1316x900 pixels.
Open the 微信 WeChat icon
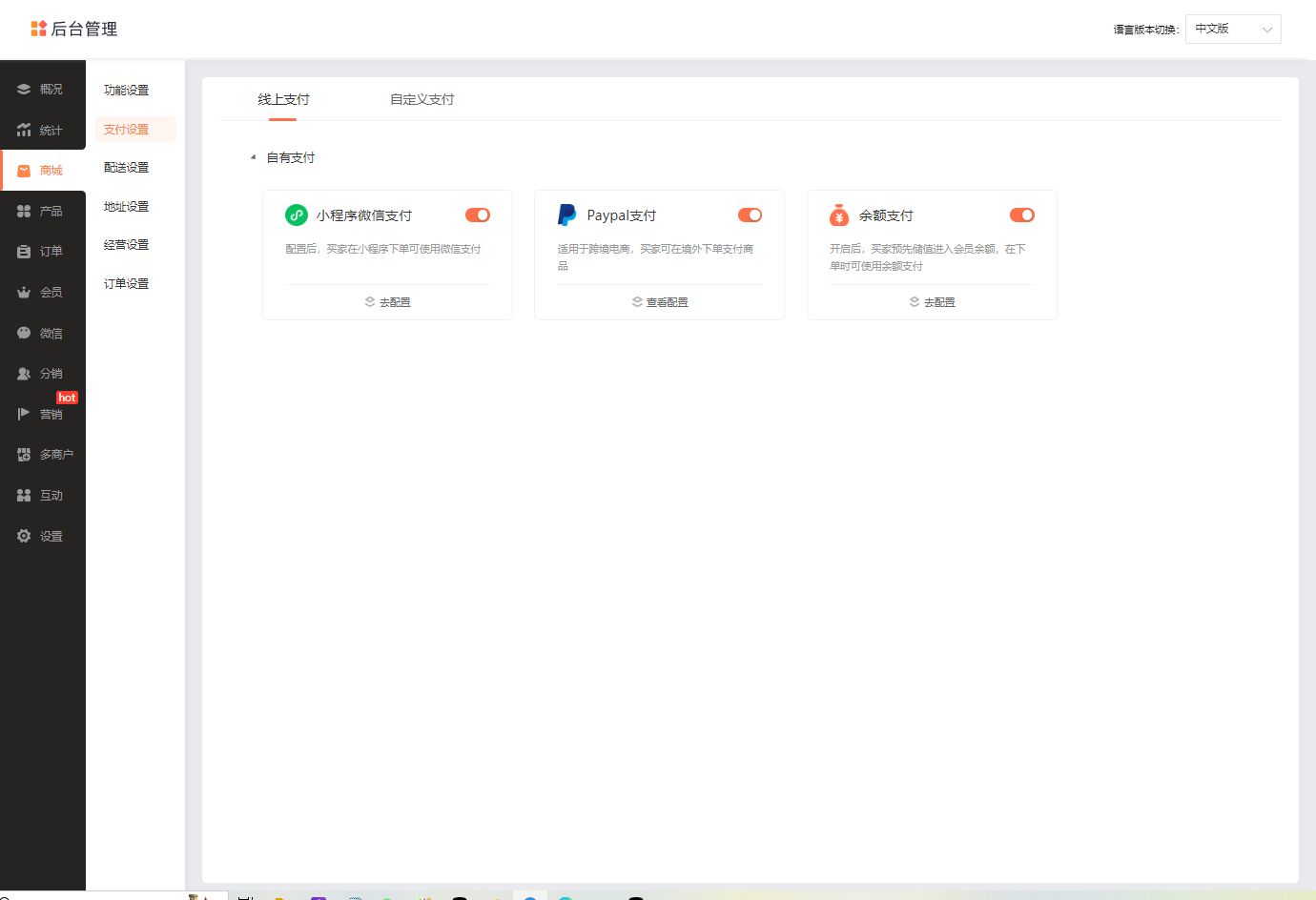pos(24,333)
